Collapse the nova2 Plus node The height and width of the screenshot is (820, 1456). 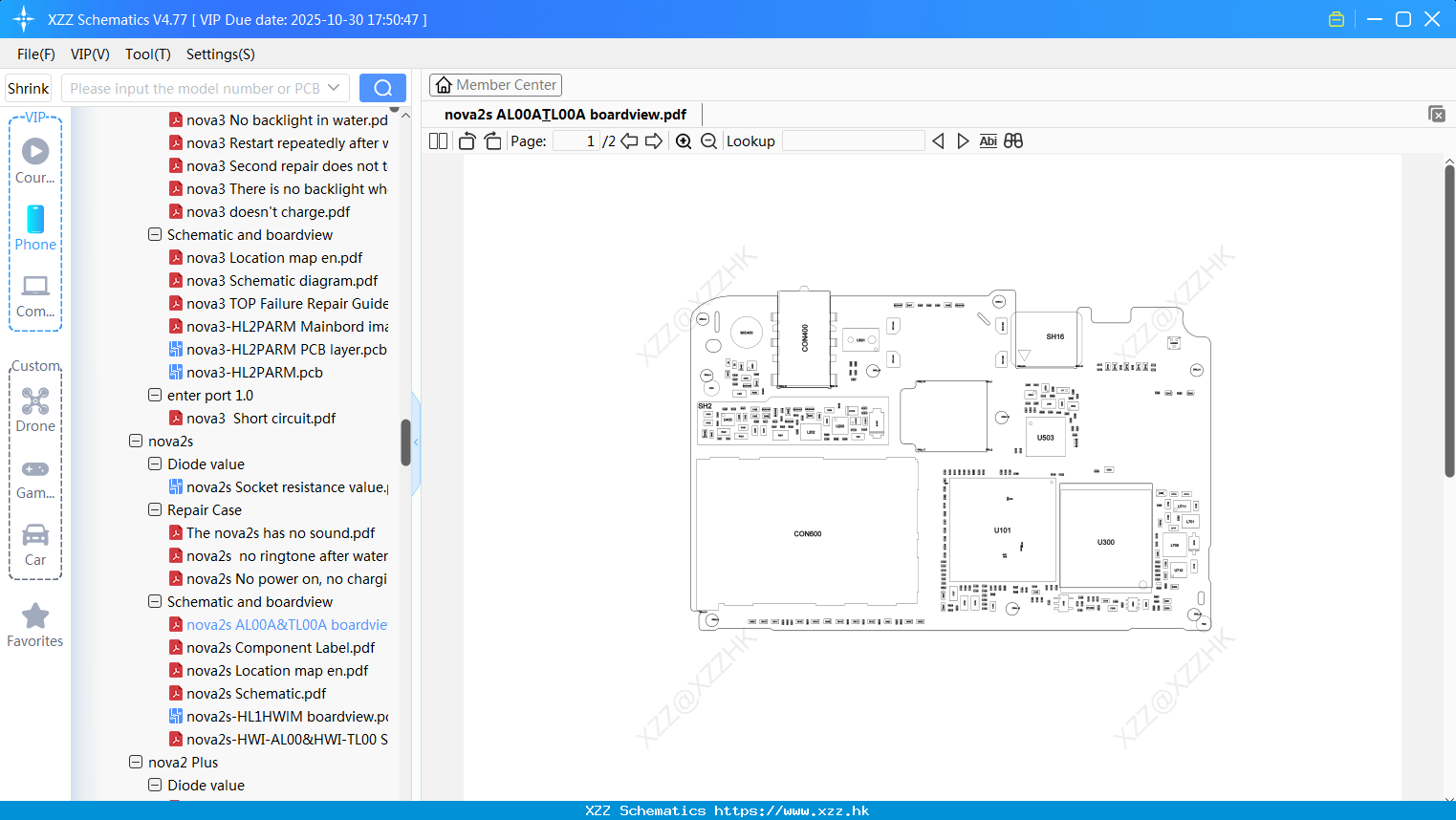pos(136,762)
